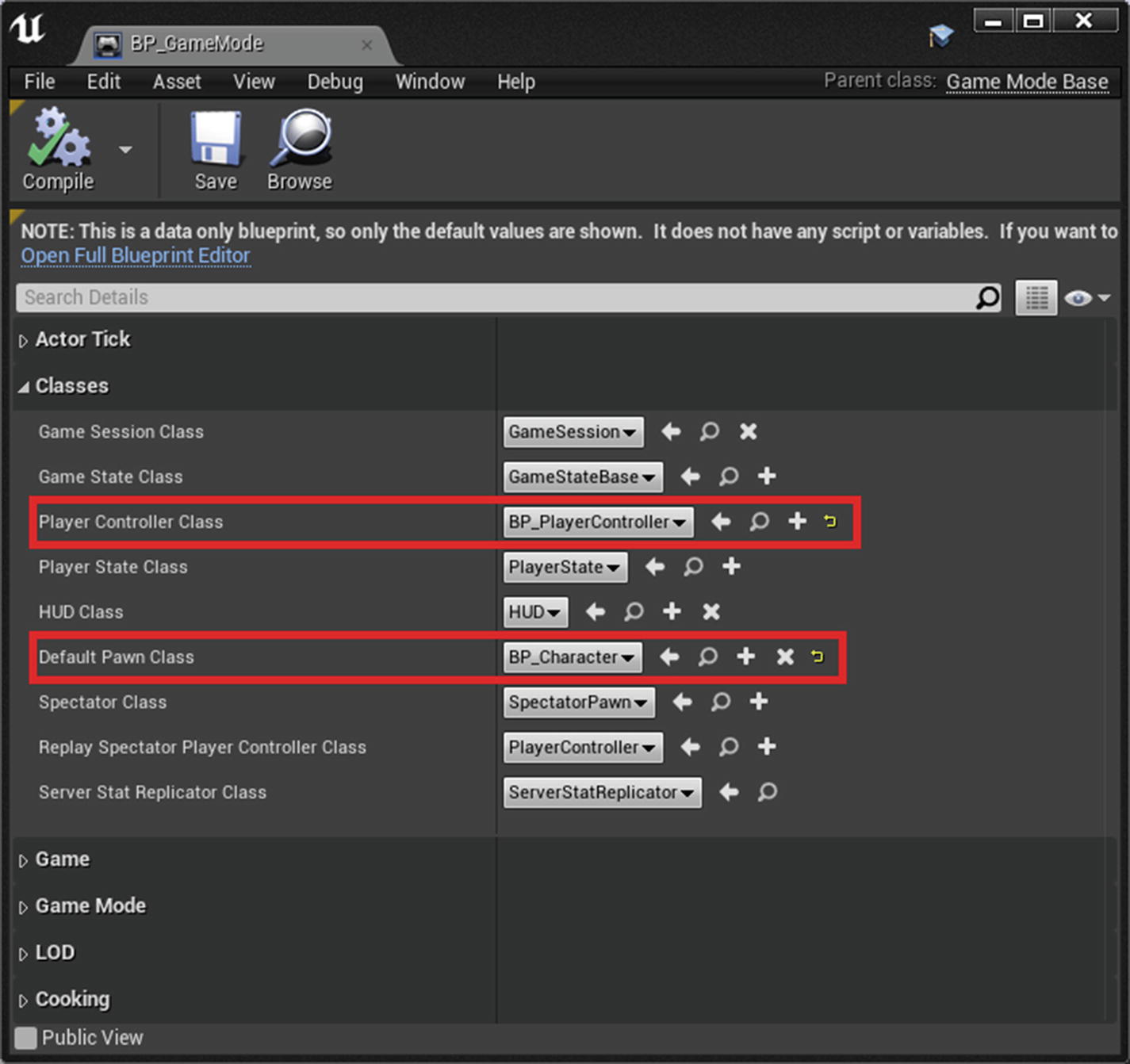Open the ServerStatReplicator class dropdown
Viewport: 1130px width, 1064px height.
click(602, 793)
